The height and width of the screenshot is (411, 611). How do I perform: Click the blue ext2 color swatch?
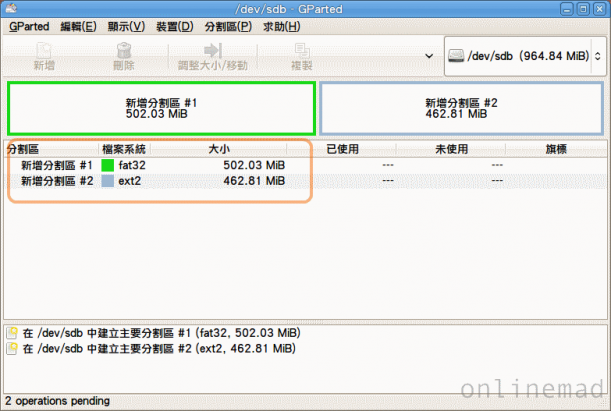[108, 181]
